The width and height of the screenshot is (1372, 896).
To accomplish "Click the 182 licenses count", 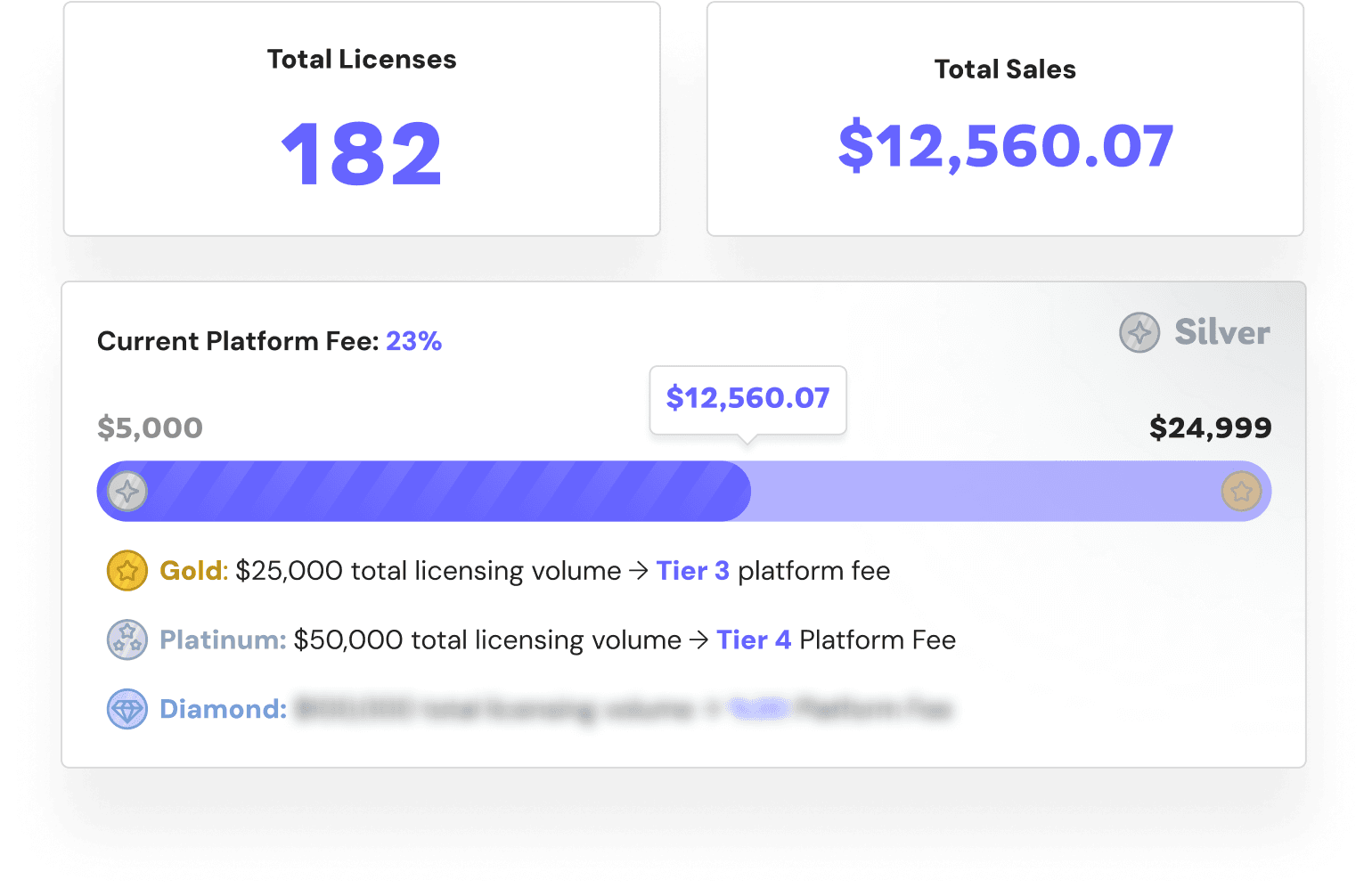I will point(362,155).
